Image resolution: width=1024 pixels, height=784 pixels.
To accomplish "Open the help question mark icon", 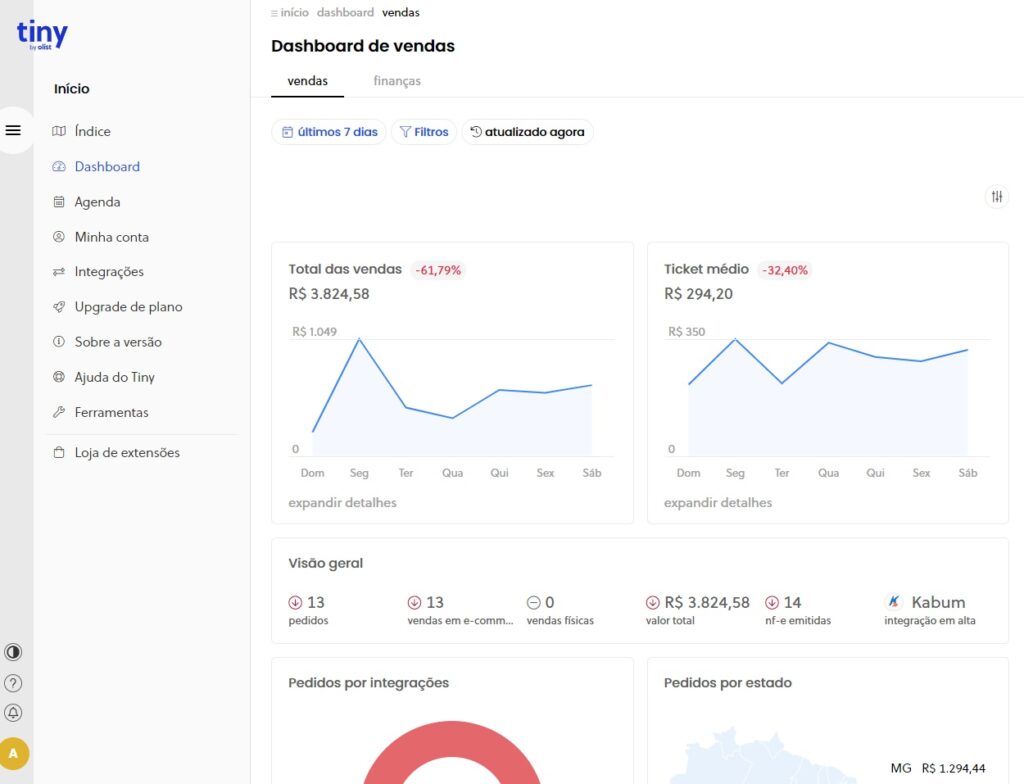I will coord(13,683).
